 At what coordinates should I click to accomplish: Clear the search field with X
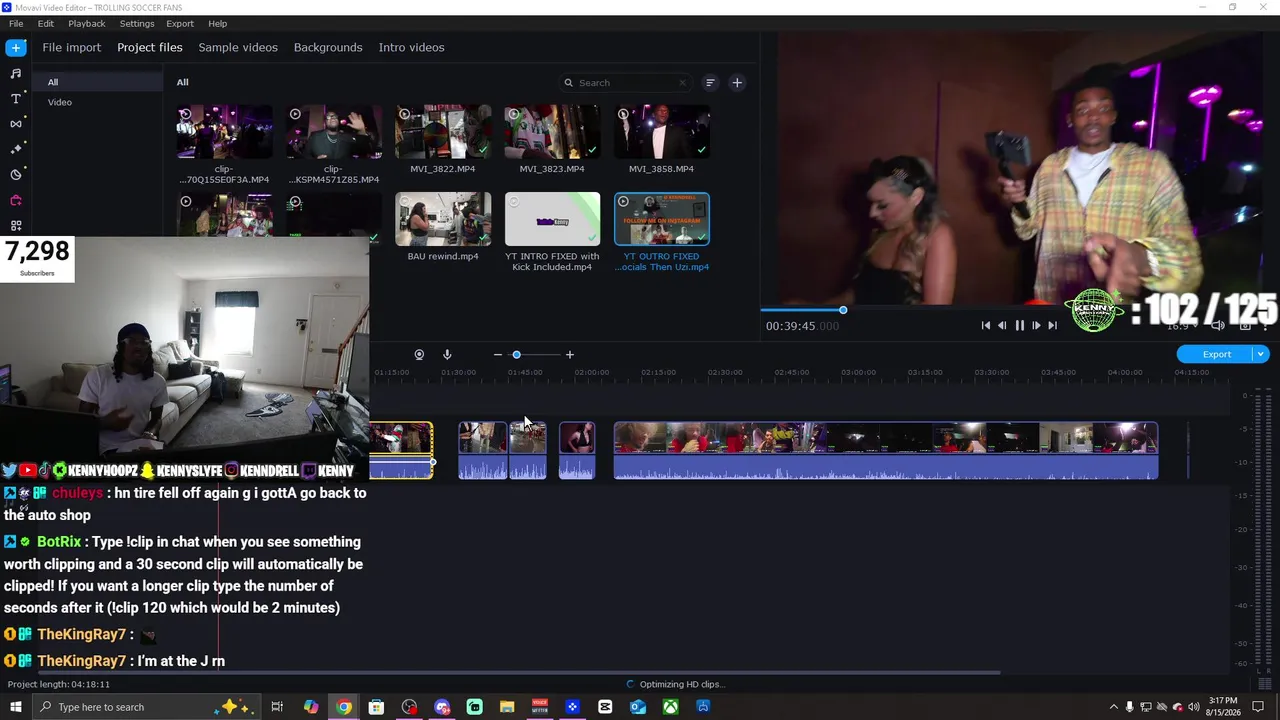click(683, 83)
